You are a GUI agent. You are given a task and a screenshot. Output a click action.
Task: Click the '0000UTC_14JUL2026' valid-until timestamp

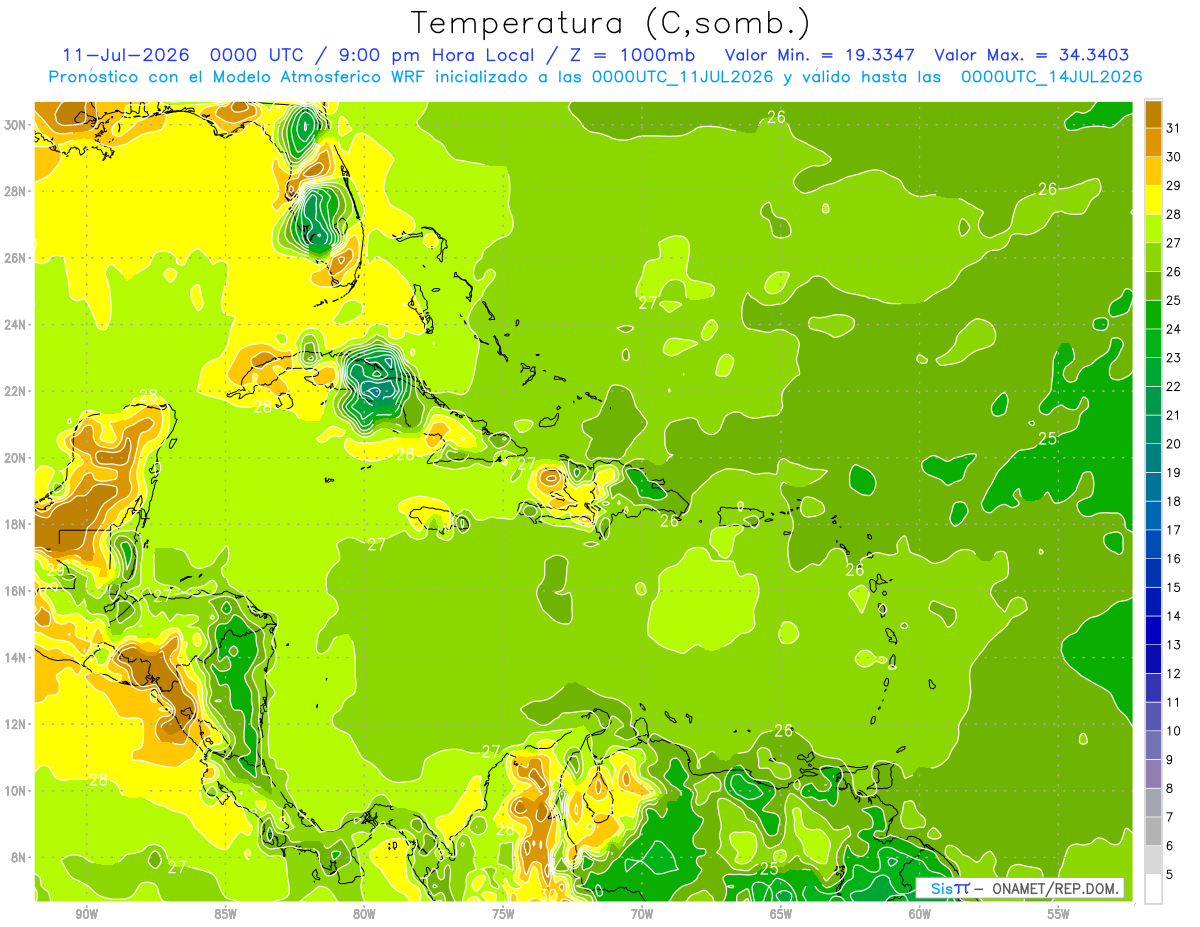coord(1051,77)
